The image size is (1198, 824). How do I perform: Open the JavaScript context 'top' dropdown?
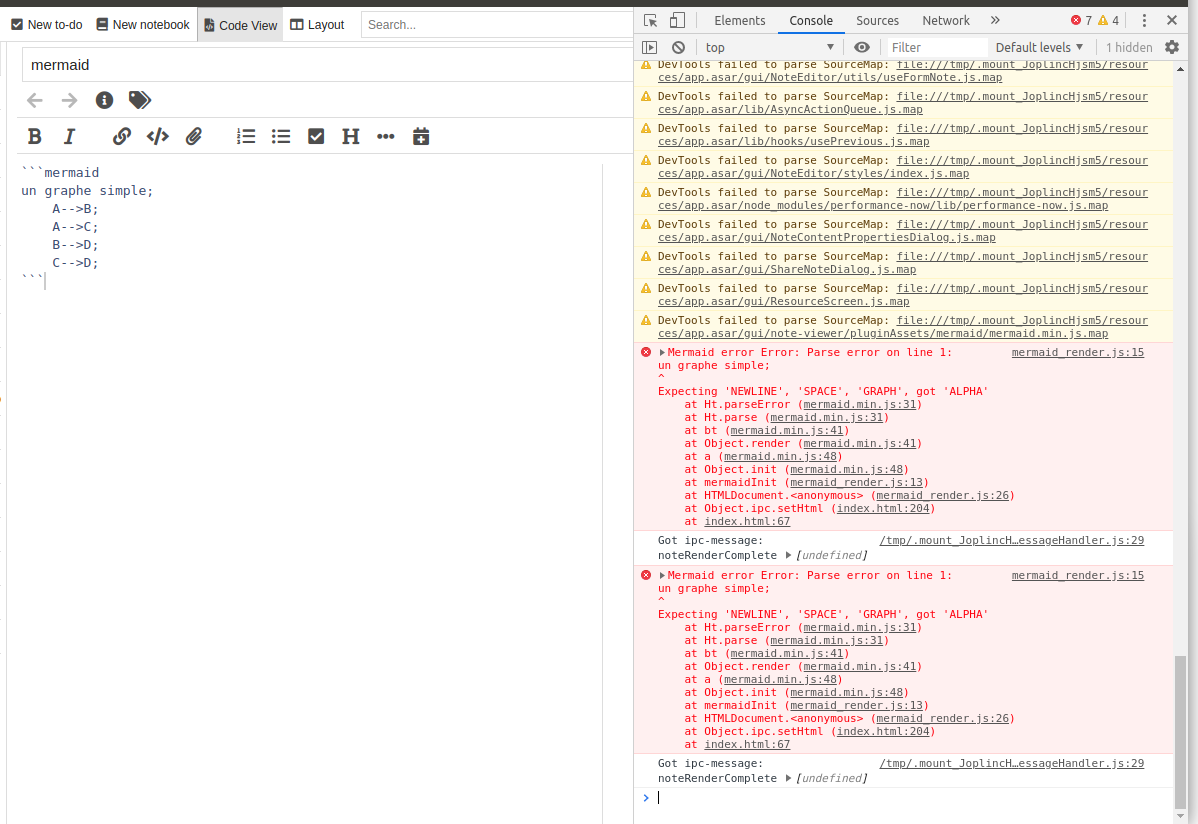(x=769, y=47)
